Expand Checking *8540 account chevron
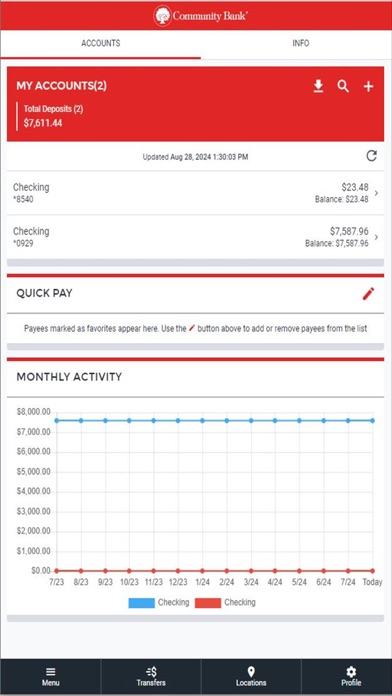The height and width of the screenshot is (696, 392). [x=376, y=193]
